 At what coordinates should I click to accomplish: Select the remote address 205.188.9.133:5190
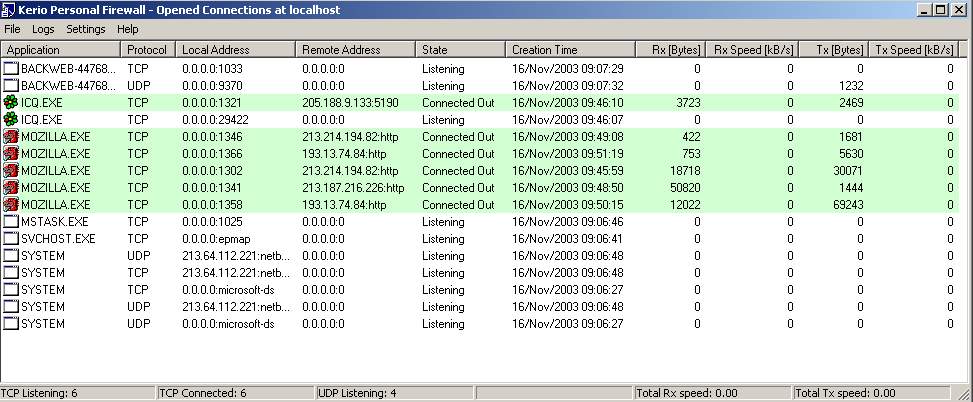[x=350, y=103]
